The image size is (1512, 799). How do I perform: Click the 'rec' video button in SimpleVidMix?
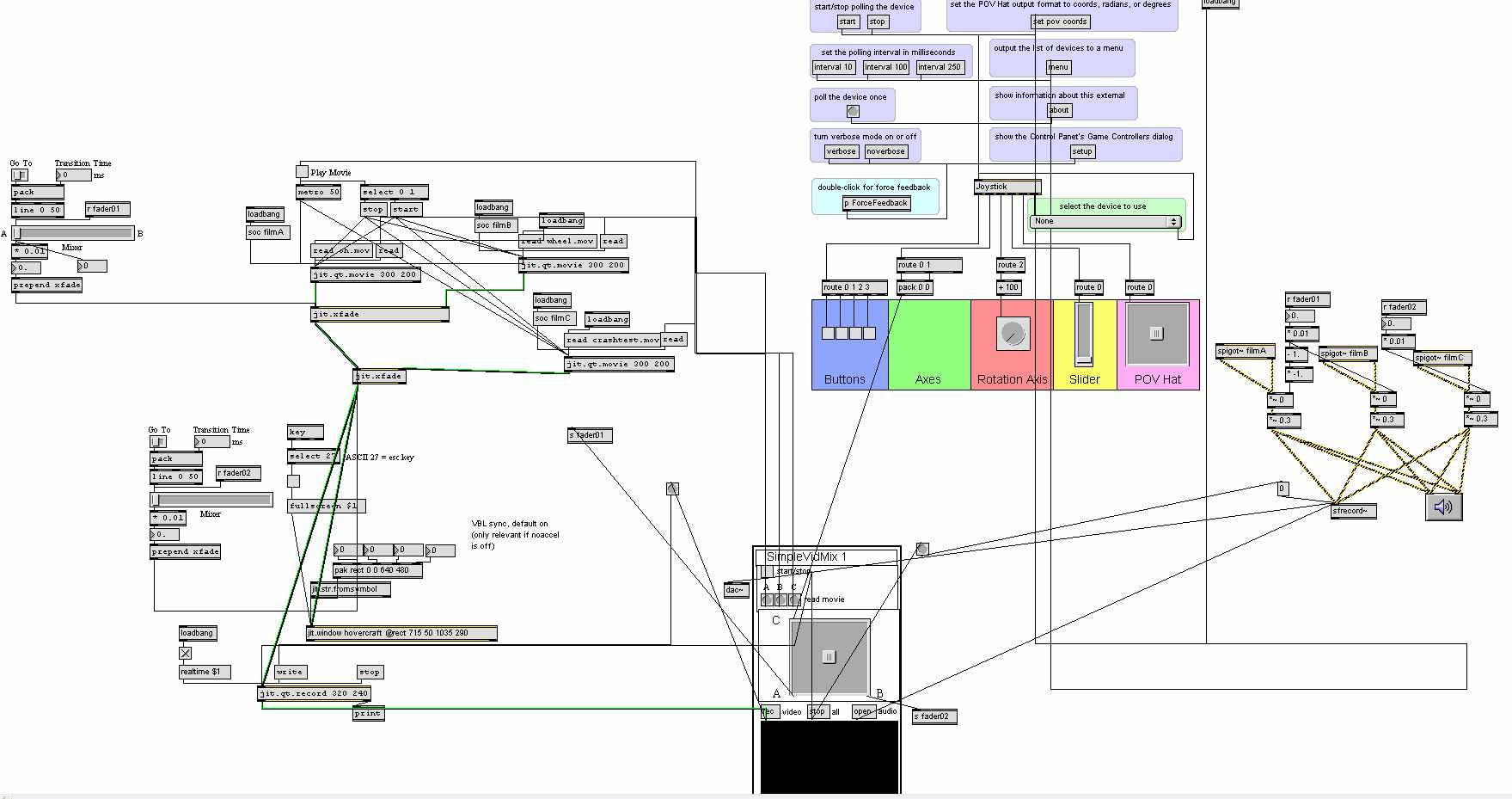770,711
